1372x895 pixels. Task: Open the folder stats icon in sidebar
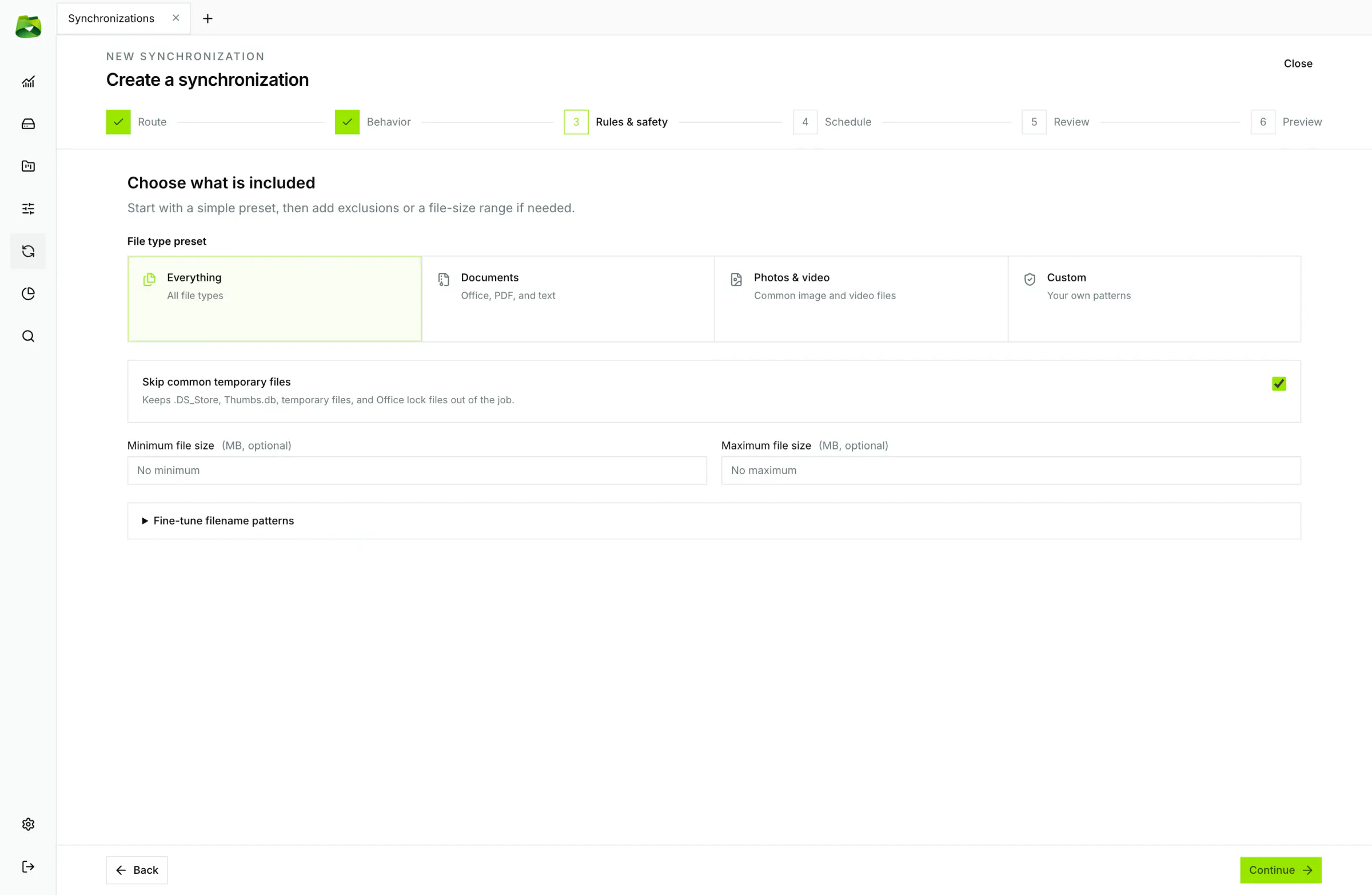[27, 166]
